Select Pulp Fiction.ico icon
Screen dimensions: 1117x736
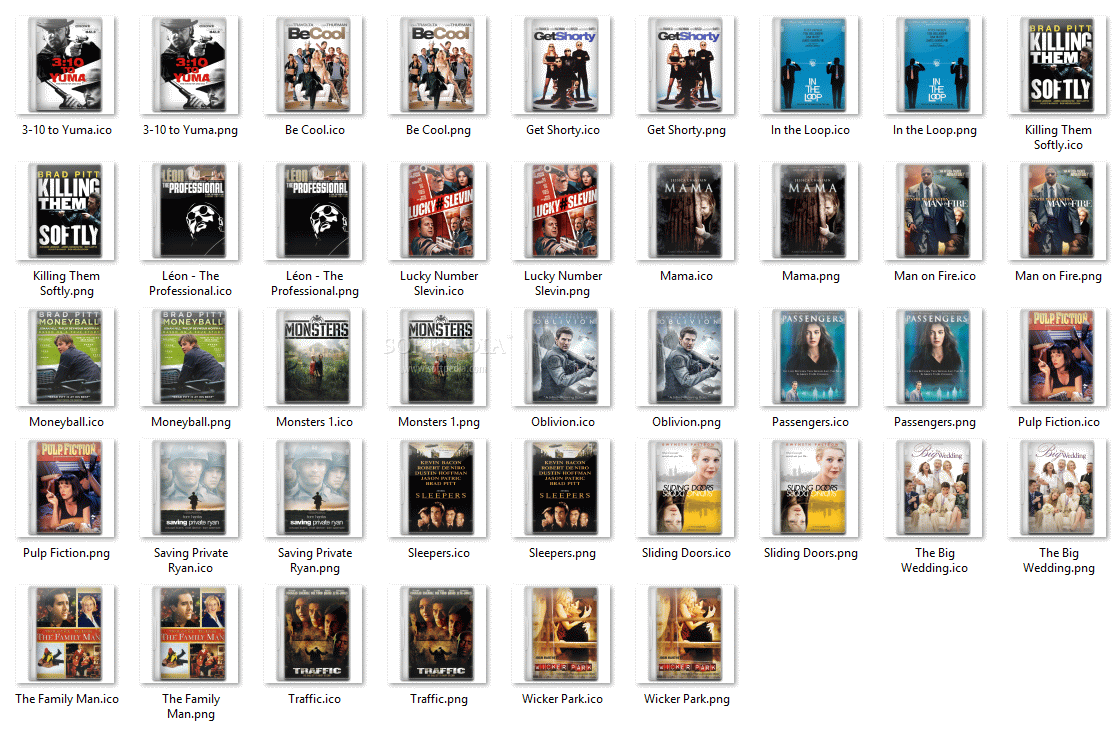[1059, 358]
